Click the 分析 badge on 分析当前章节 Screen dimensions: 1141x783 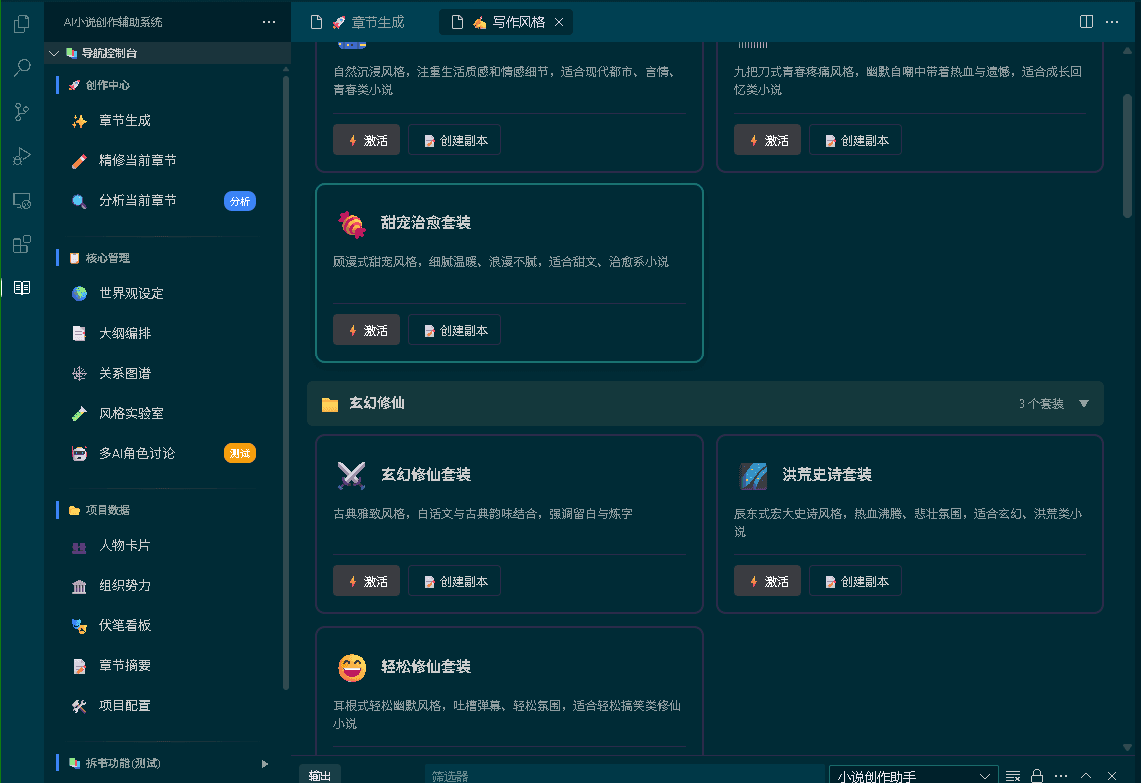240,200
